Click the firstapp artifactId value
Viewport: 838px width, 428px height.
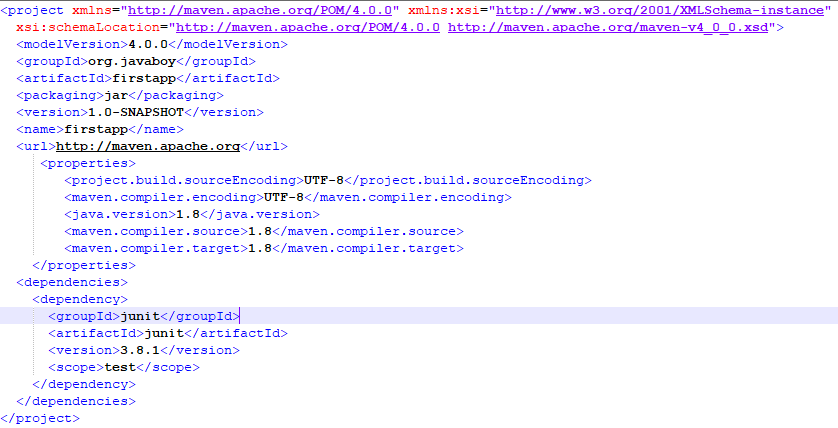(144, 79)
